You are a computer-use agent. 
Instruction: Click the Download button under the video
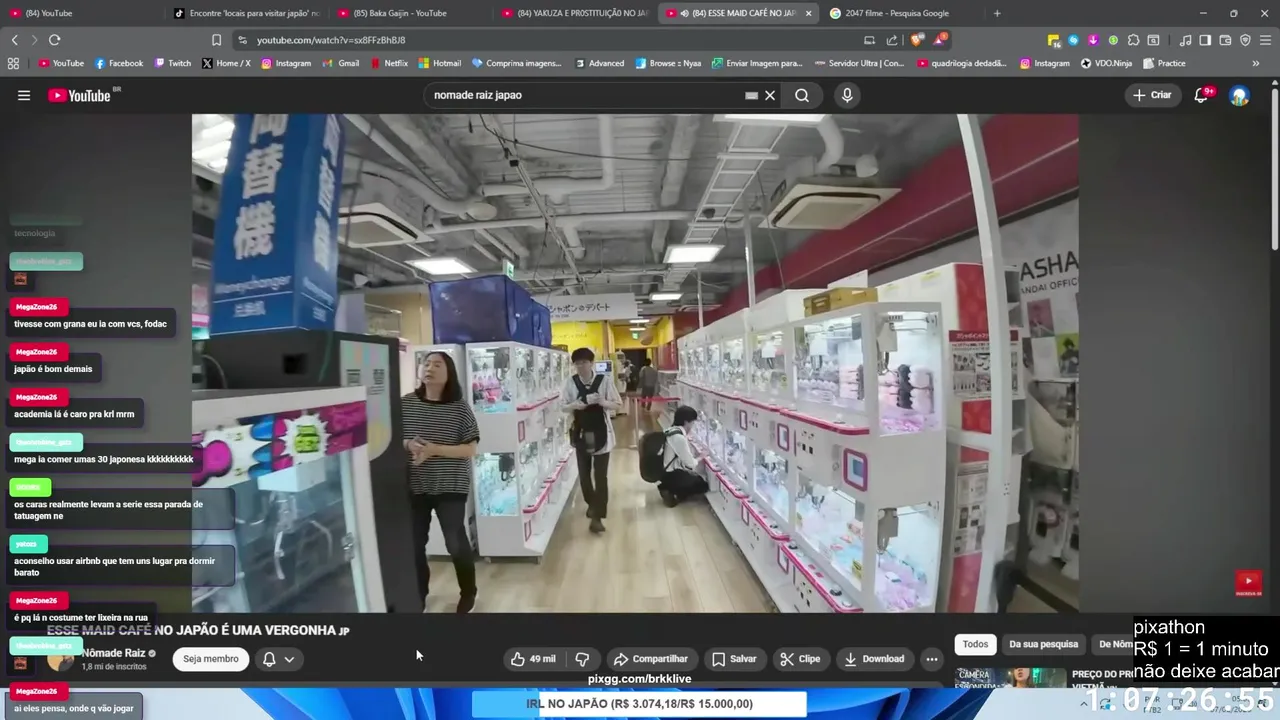pos(874,659)
